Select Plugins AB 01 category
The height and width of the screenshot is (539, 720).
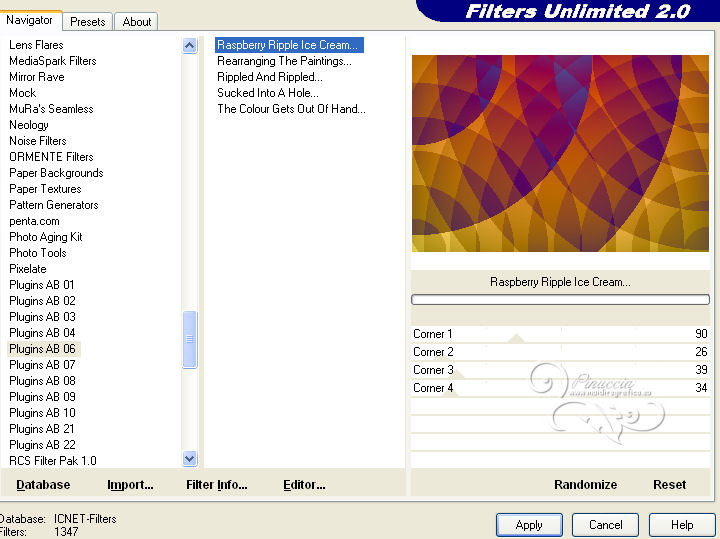42,285
